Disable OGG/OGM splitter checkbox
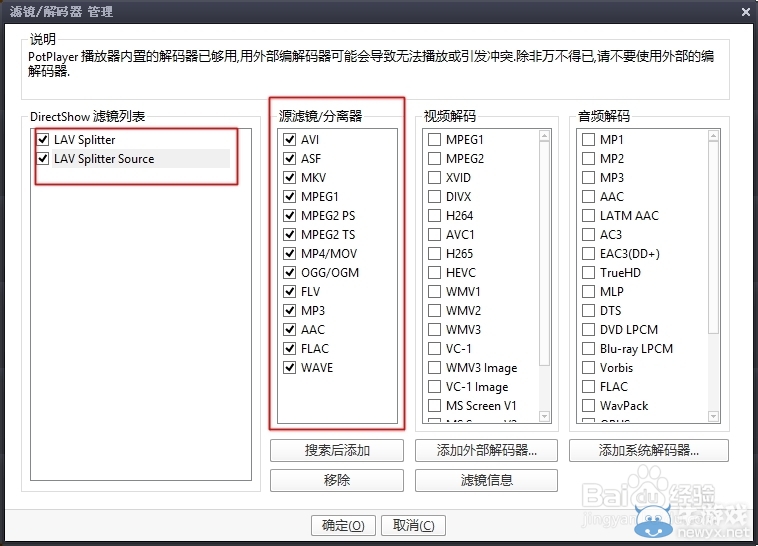The image size is (758, 546). pos(290,273)
